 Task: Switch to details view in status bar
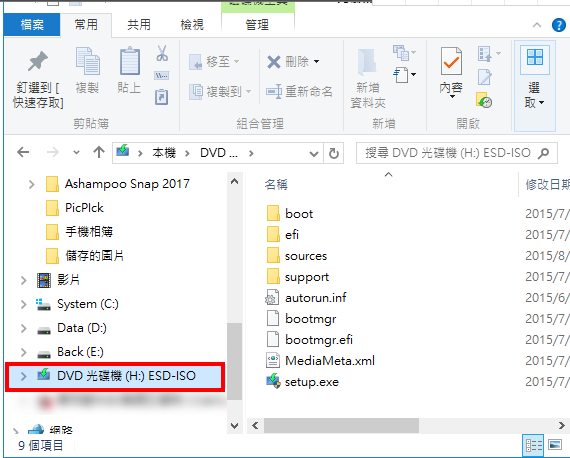coord(534,445)
